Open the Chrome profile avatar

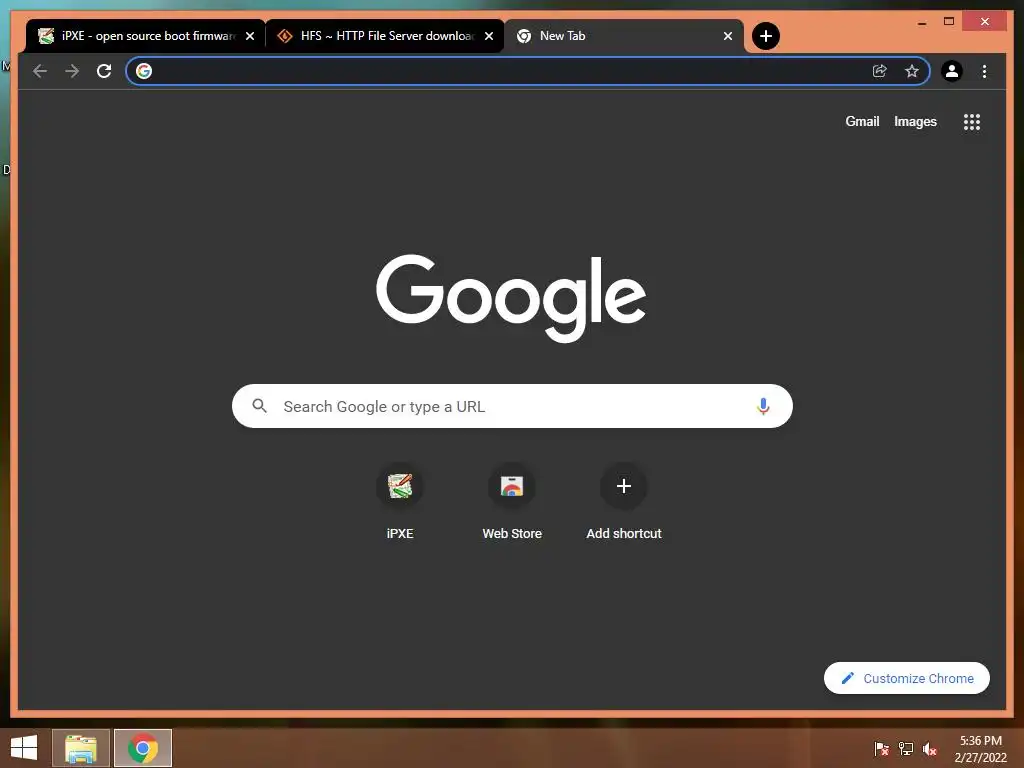pos(952,71)
